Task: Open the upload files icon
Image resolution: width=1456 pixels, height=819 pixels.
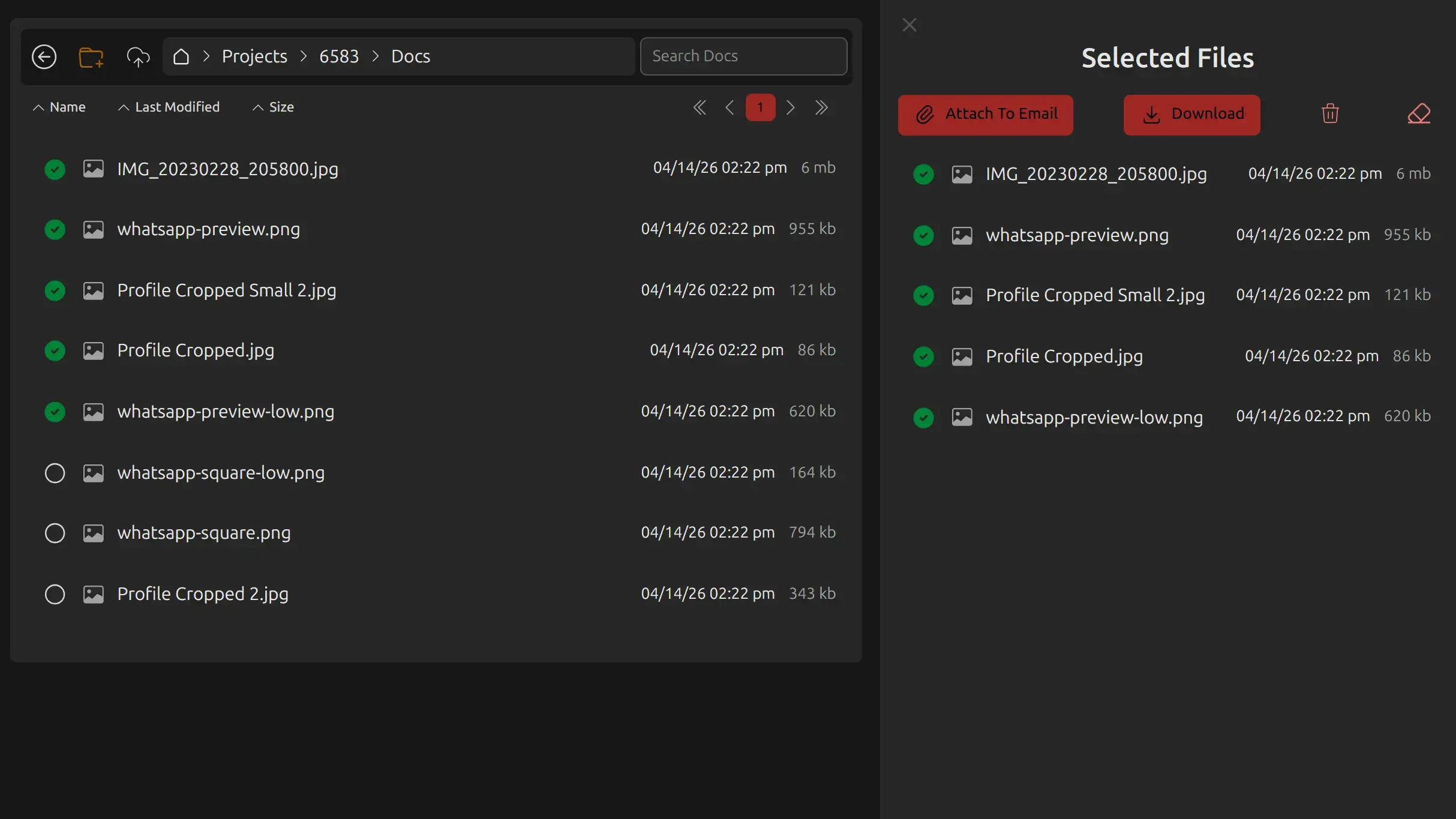Action: point(137,57)
